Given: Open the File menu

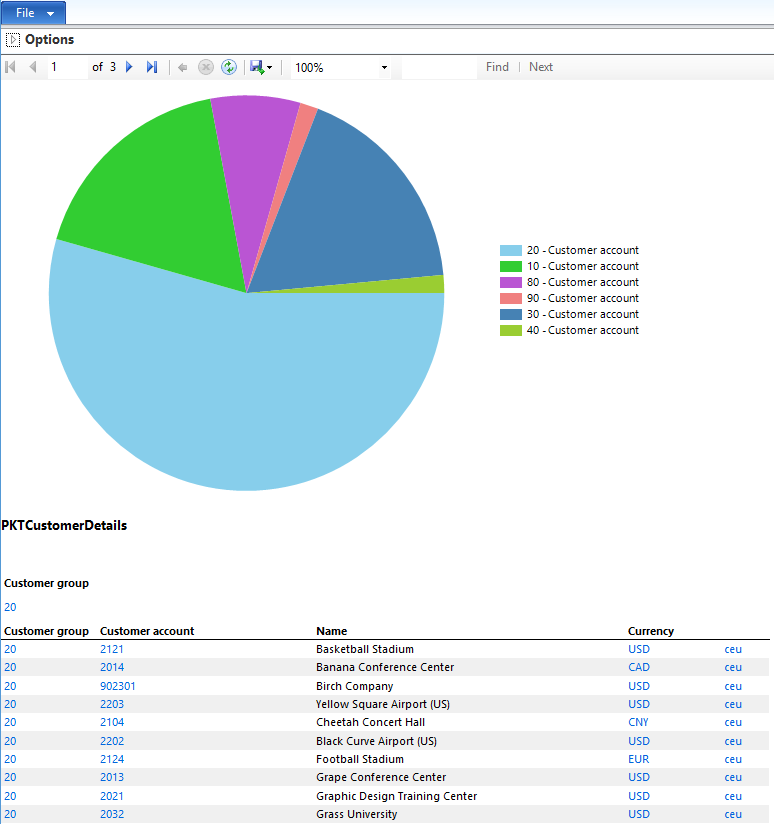Looking at the screenshot, I should pos(34,13).
